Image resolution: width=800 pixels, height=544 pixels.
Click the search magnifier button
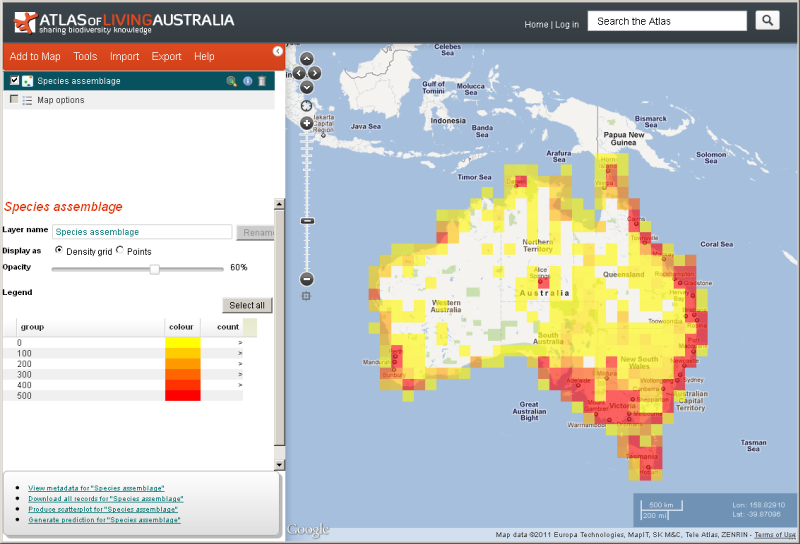767,21
